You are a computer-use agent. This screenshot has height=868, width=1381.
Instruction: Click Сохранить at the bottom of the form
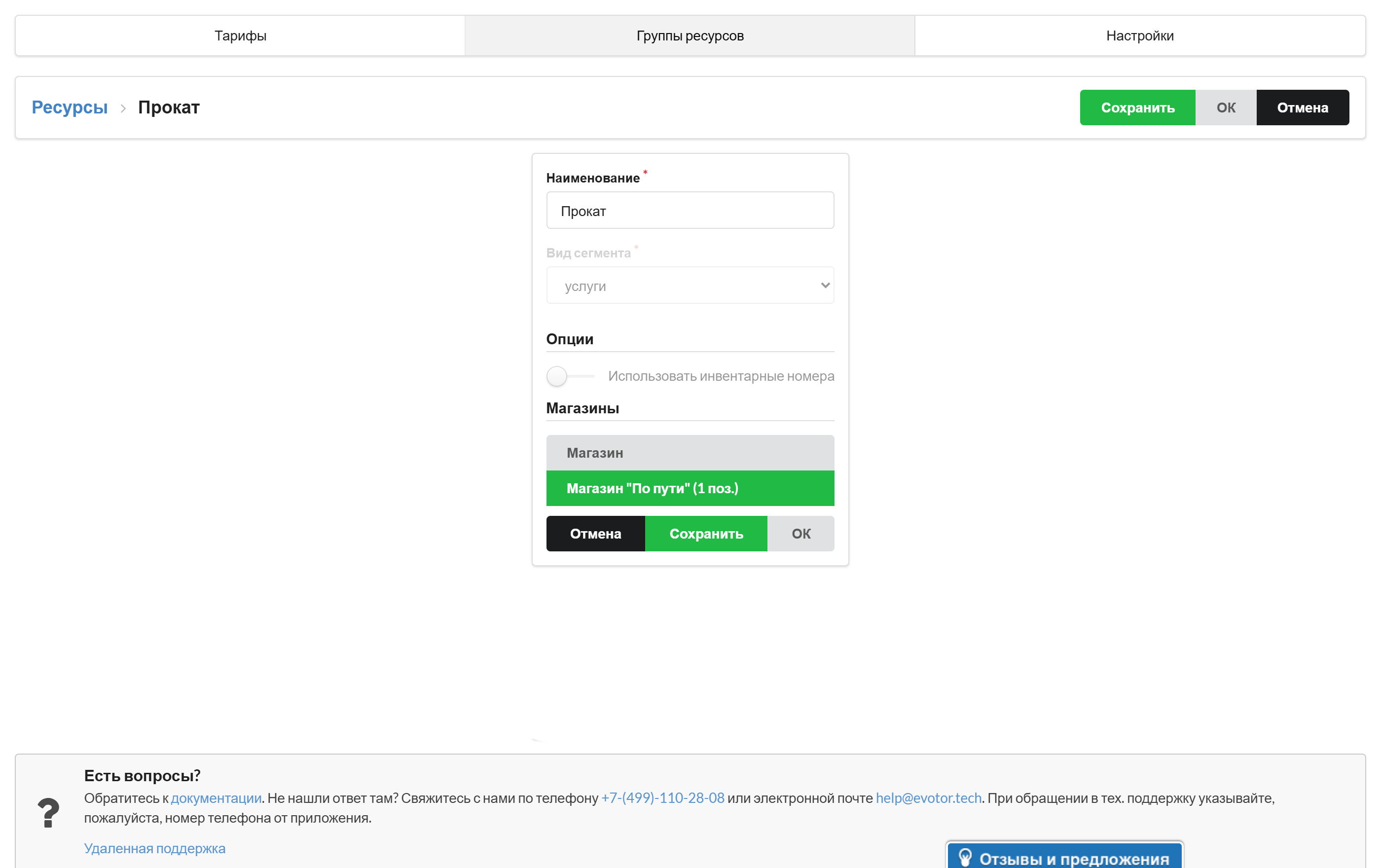coord(706,533)
